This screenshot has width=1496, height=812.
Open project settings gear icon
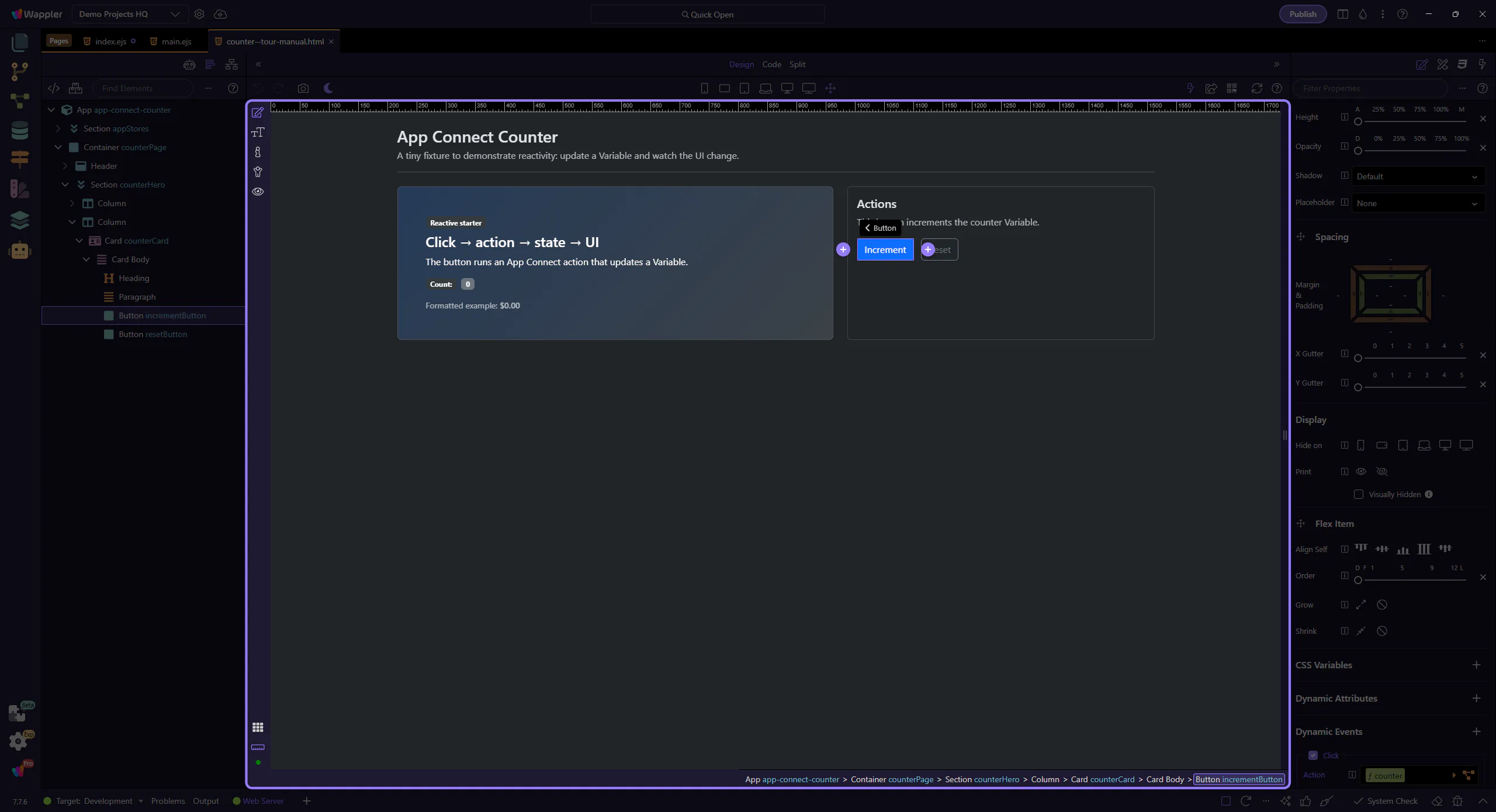pos(199,14)
